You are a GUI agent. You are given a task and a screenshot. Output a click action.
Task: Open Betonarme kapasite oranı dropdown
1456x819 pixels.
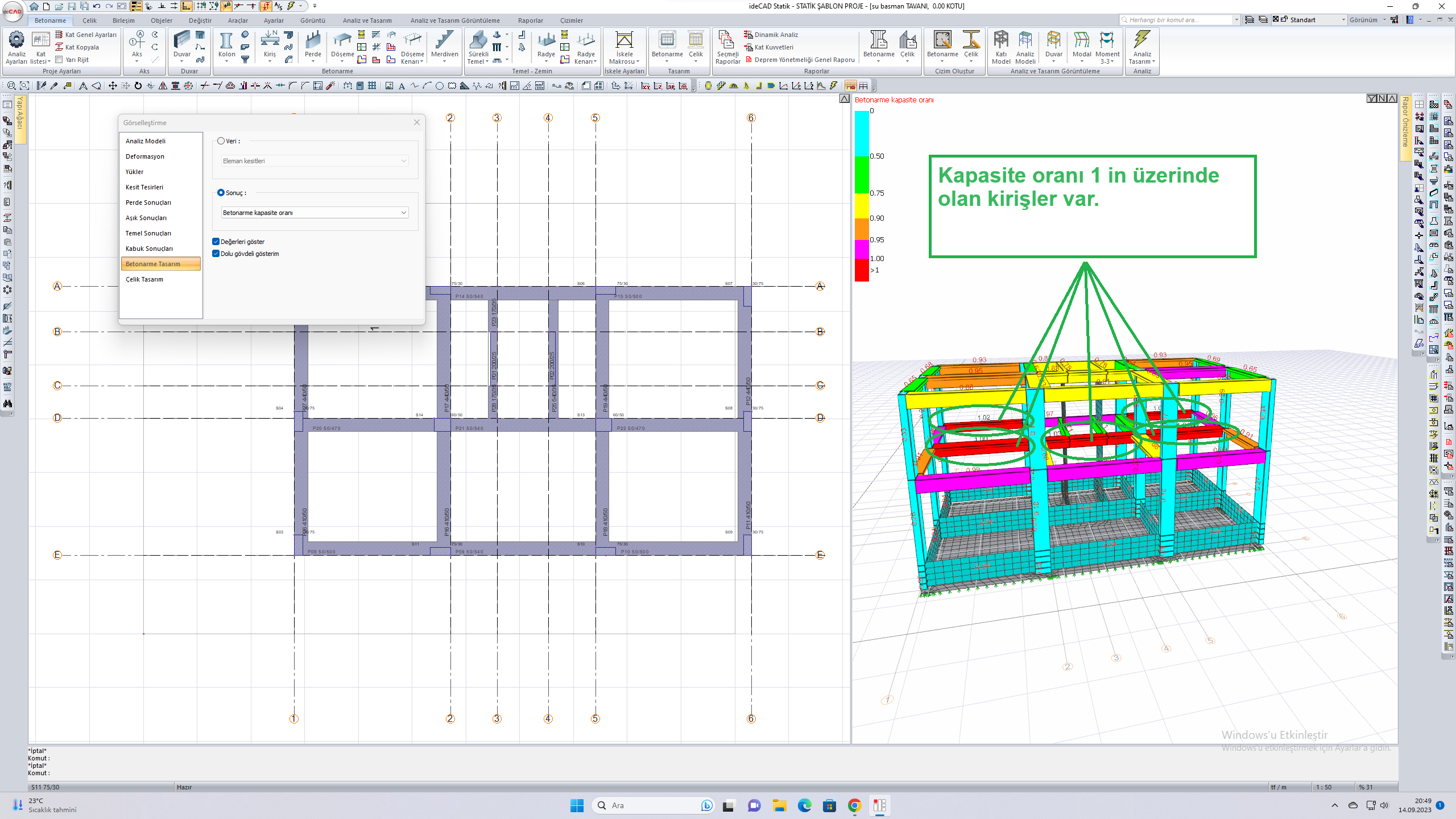(x=315, y=213)
